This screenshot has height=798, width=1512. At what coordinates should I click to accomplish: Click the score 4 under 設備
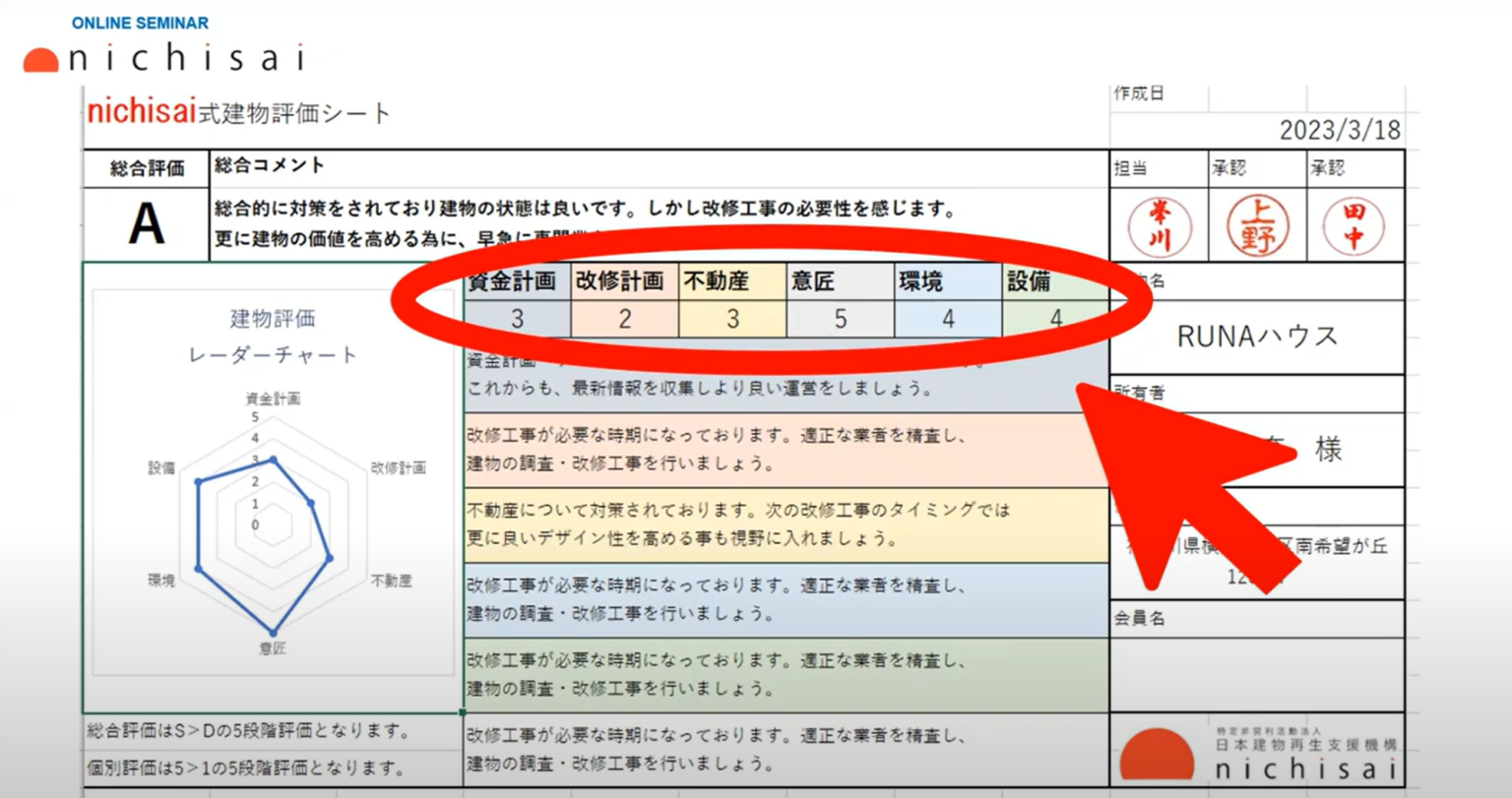[x=1055, y=319]
